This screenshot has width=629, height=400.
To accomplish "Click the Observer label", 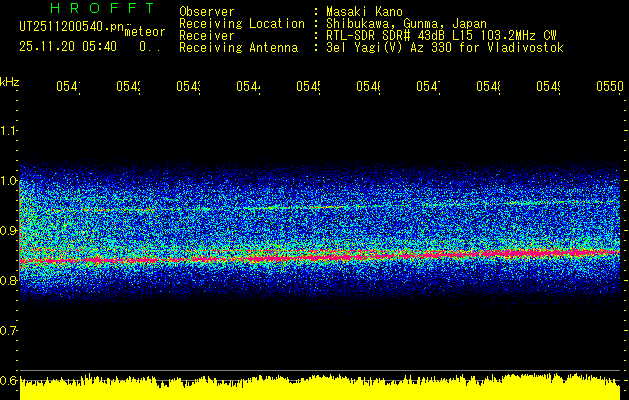I will [207, 11].
